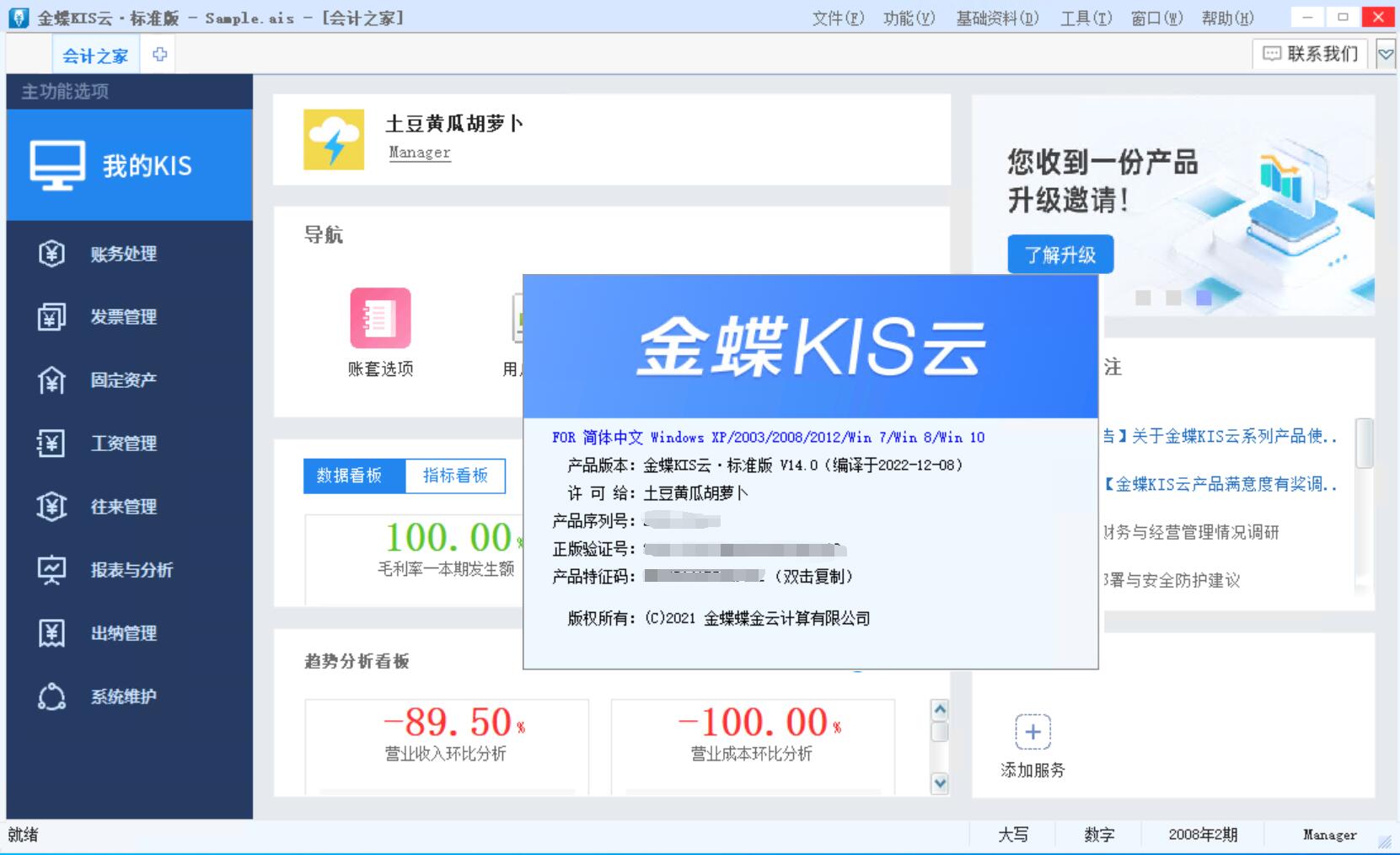The height and width of the screenshot is (855, 1400).
Task: Click the 了解升级 button
Action: (x=1060, y=255)
